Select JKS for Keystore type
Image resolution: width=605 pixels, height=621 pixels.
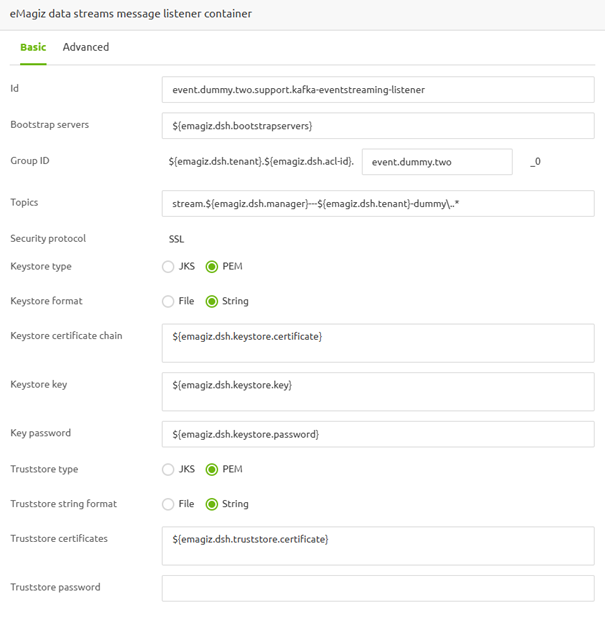click(168, 267)
